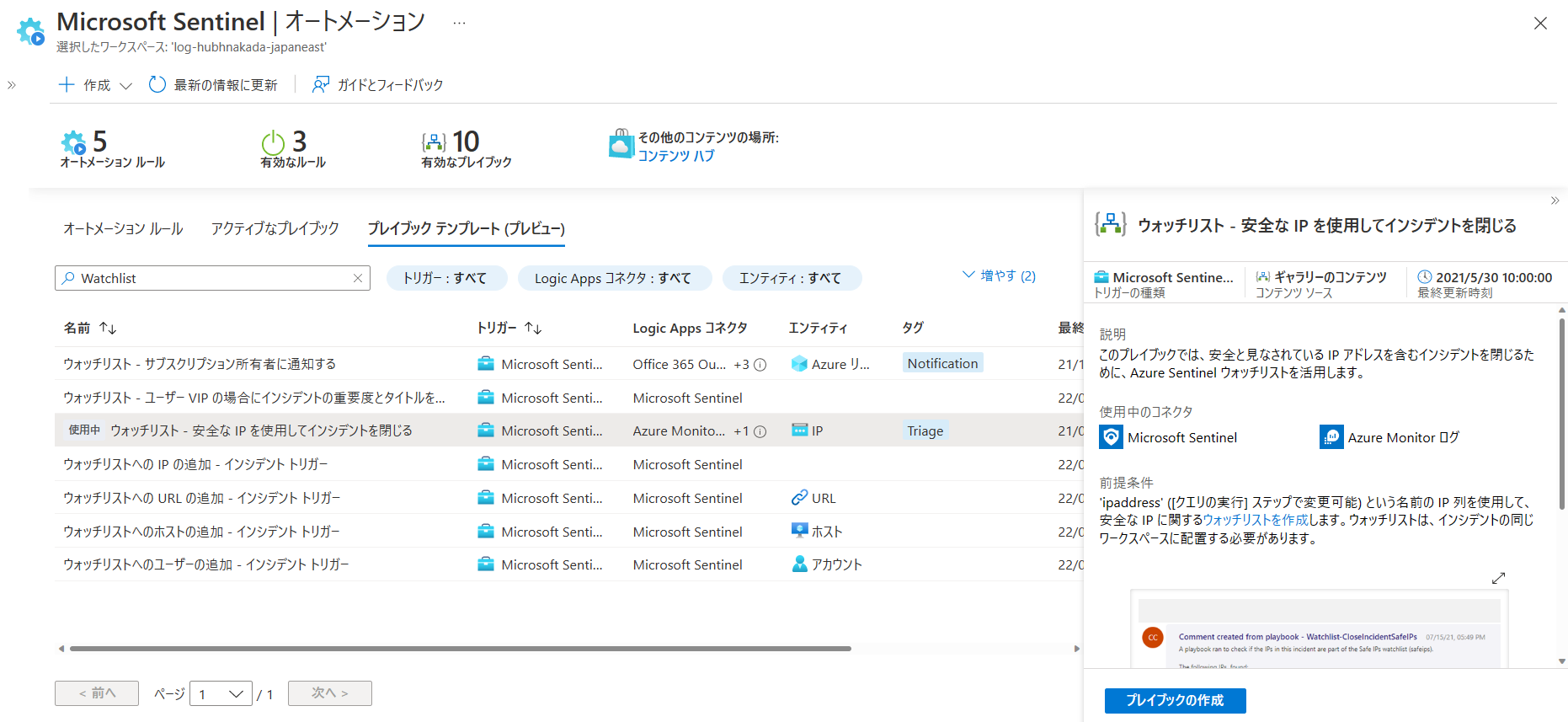Screen dimensions: 1568x722
Task: Open the ellipsis menu beside the page title
Action: click(x=459, y=24)
